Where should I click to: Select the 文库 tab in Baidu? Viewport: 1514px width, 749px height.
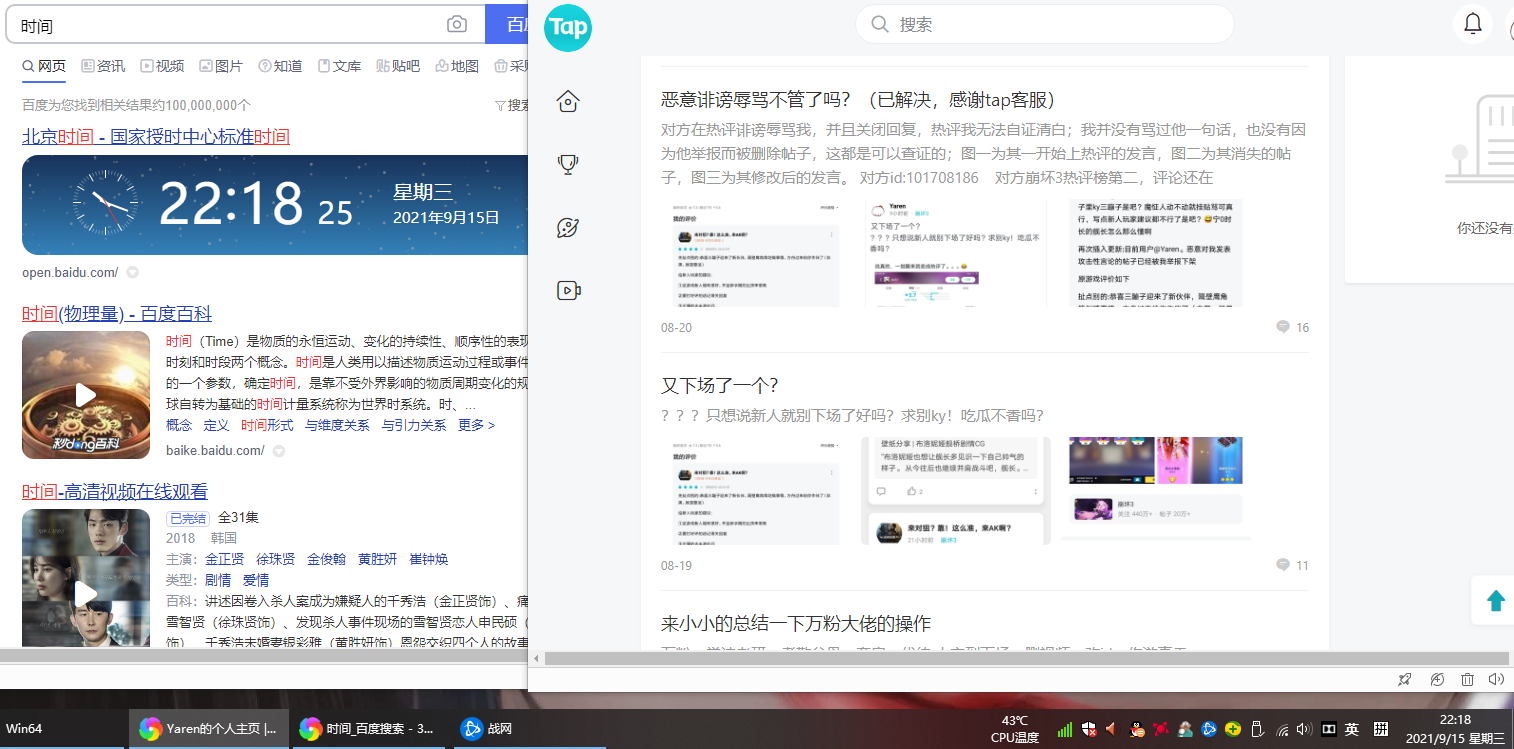tap(339, 66)
